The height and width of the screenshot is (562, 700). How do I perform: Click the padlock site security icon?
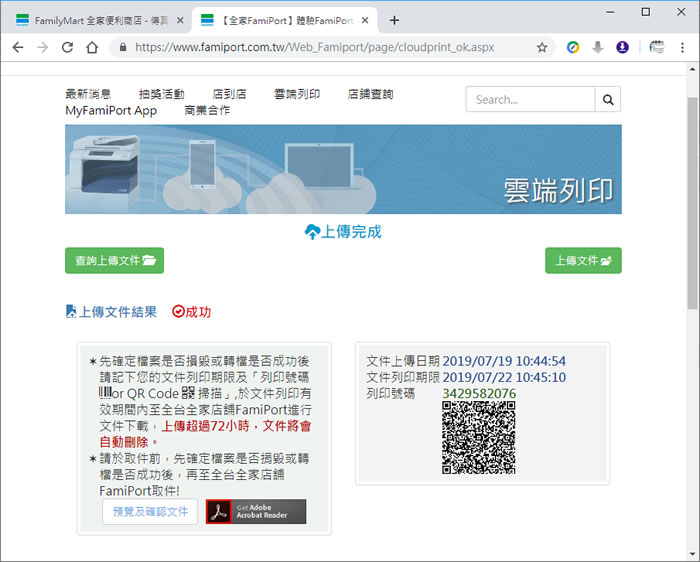tap(123, 47)
